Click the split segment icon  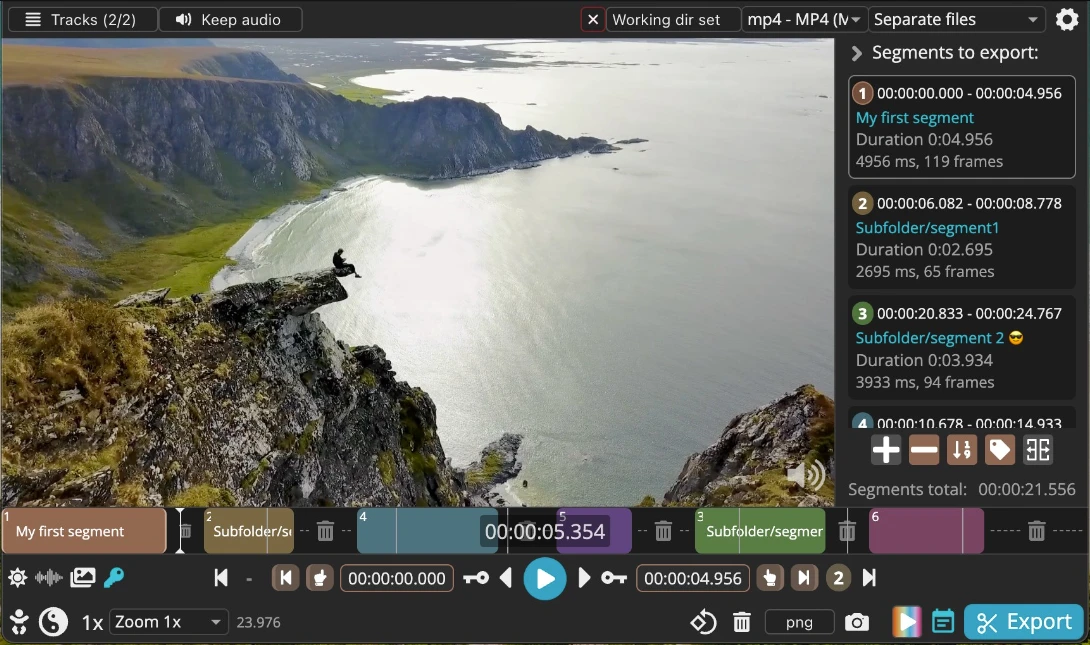tap(1038, 450)
